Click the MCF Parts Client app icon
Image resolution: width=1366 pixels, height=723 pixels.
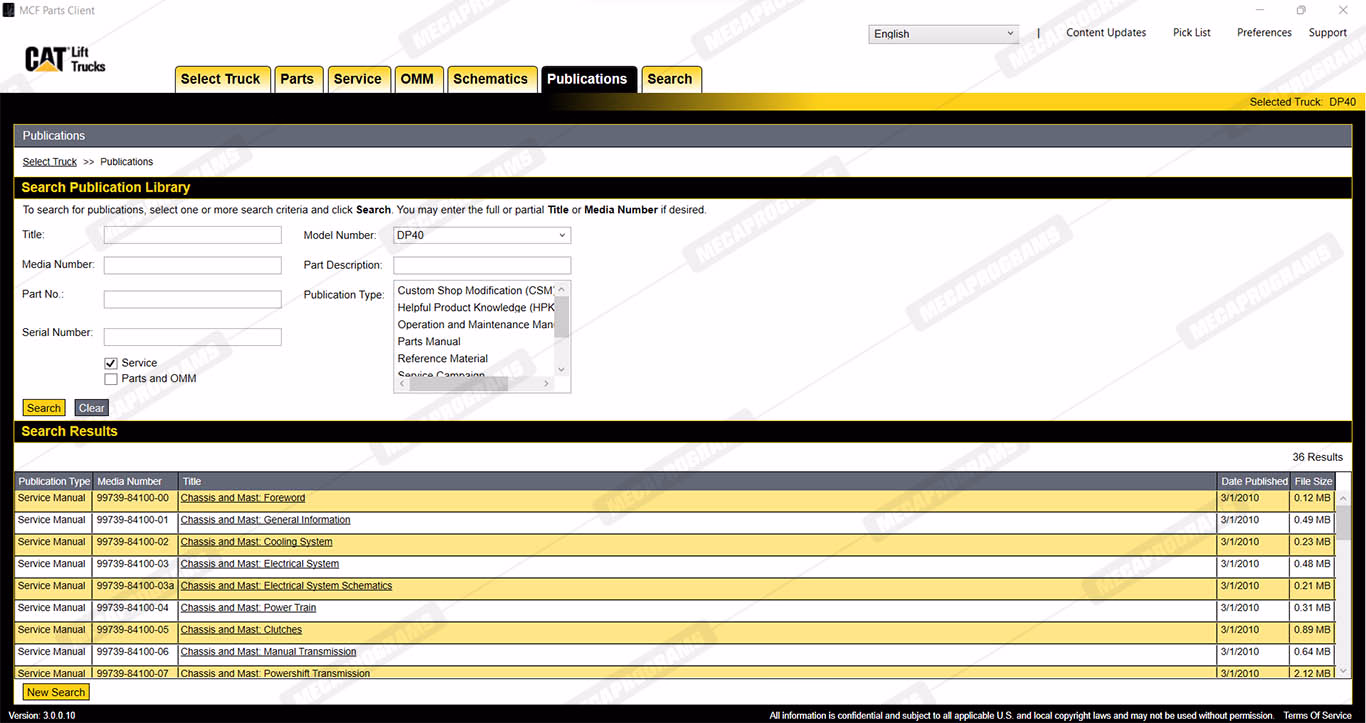[9, 10]
